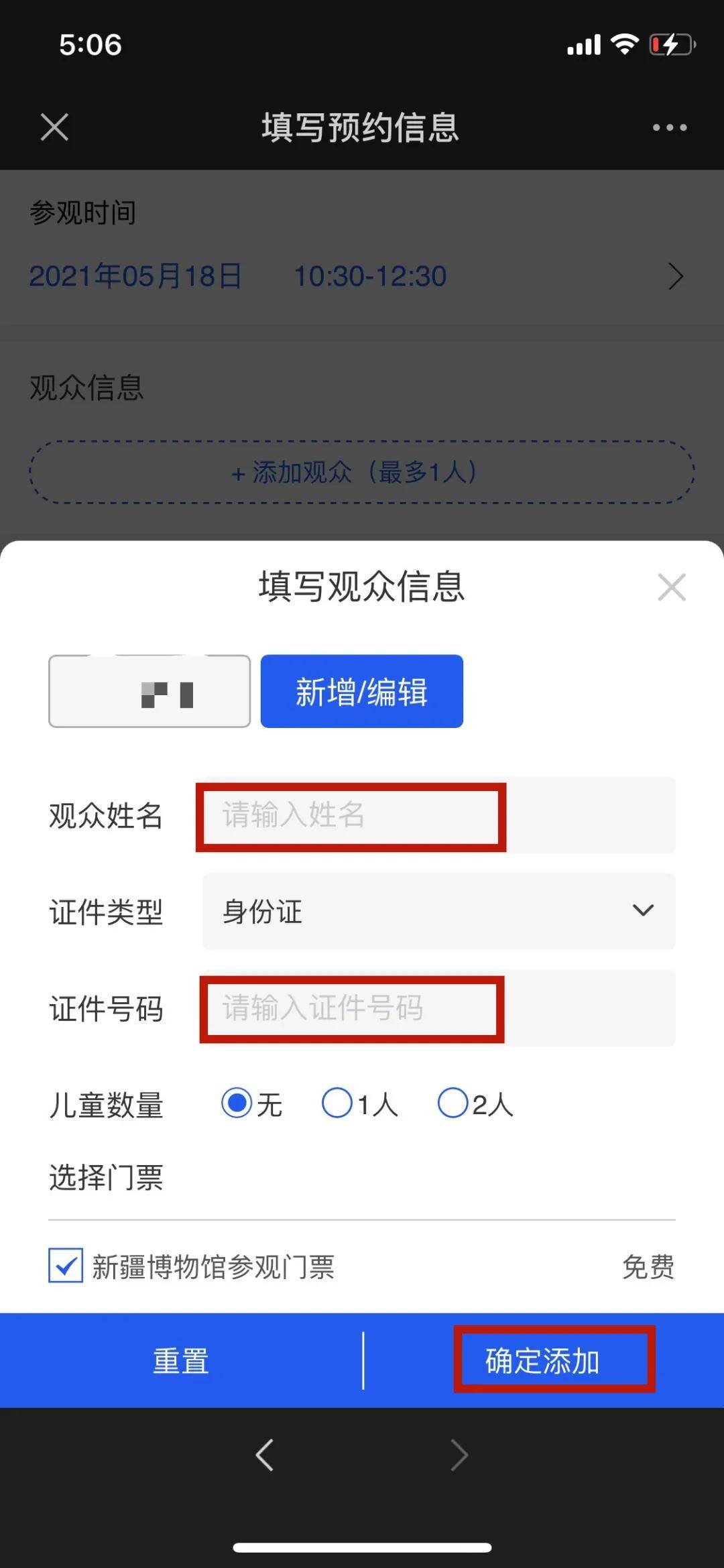The width and height of the screenshot is (724, 1568).
Task: Switch to the 新增/编辑 tab
Action: pyautogui.click(x=361, y=691)
